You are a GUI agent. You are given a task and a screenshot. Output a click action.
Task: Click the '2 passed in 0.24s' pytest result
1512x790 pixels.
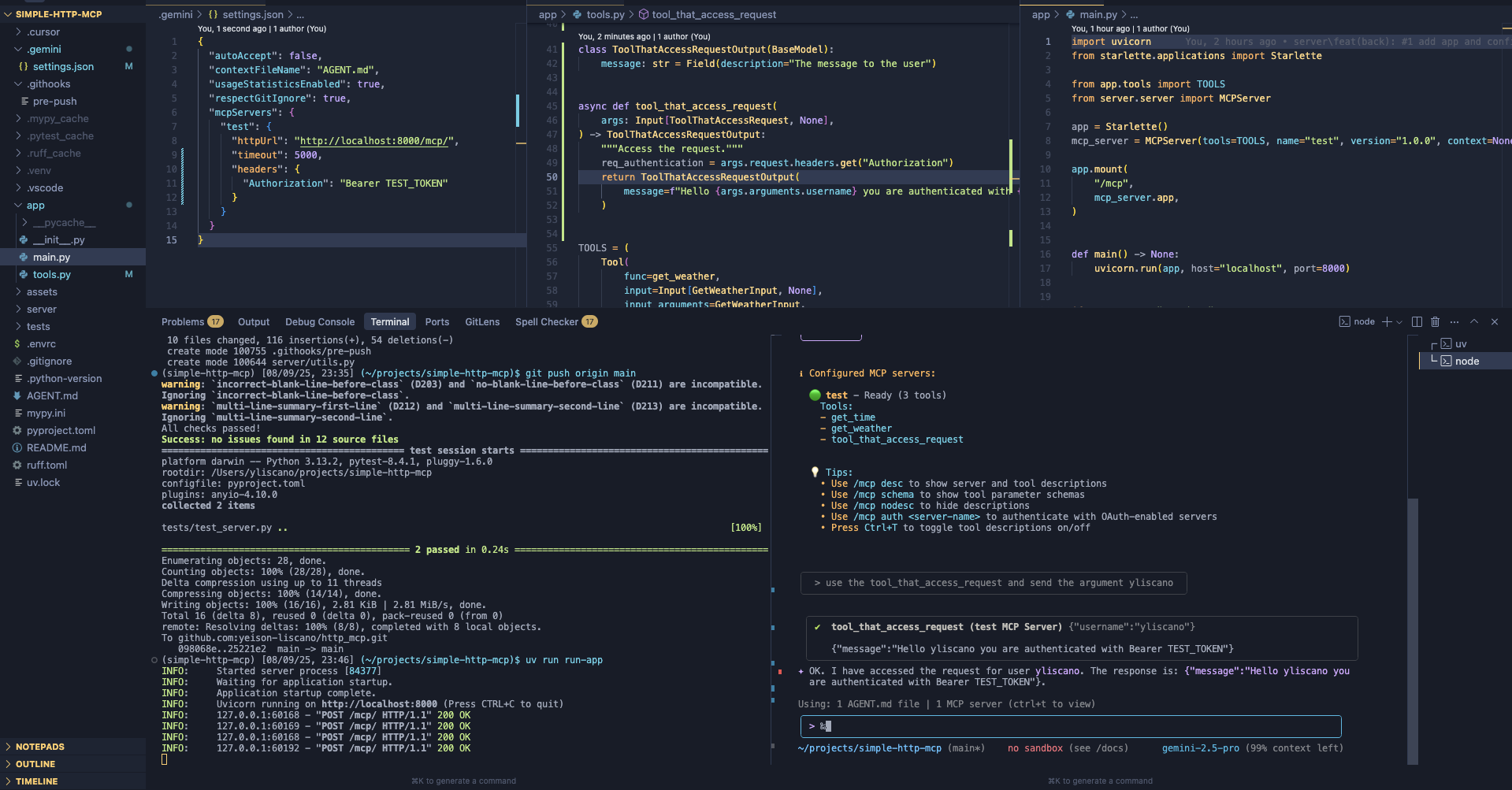462,550
